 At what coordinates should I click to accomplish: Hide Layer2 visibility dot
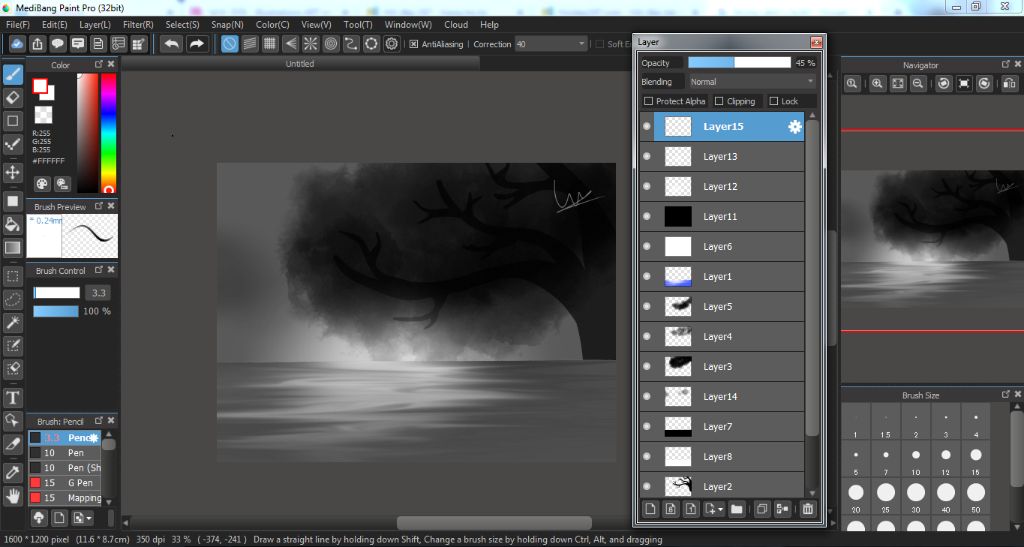647,487
